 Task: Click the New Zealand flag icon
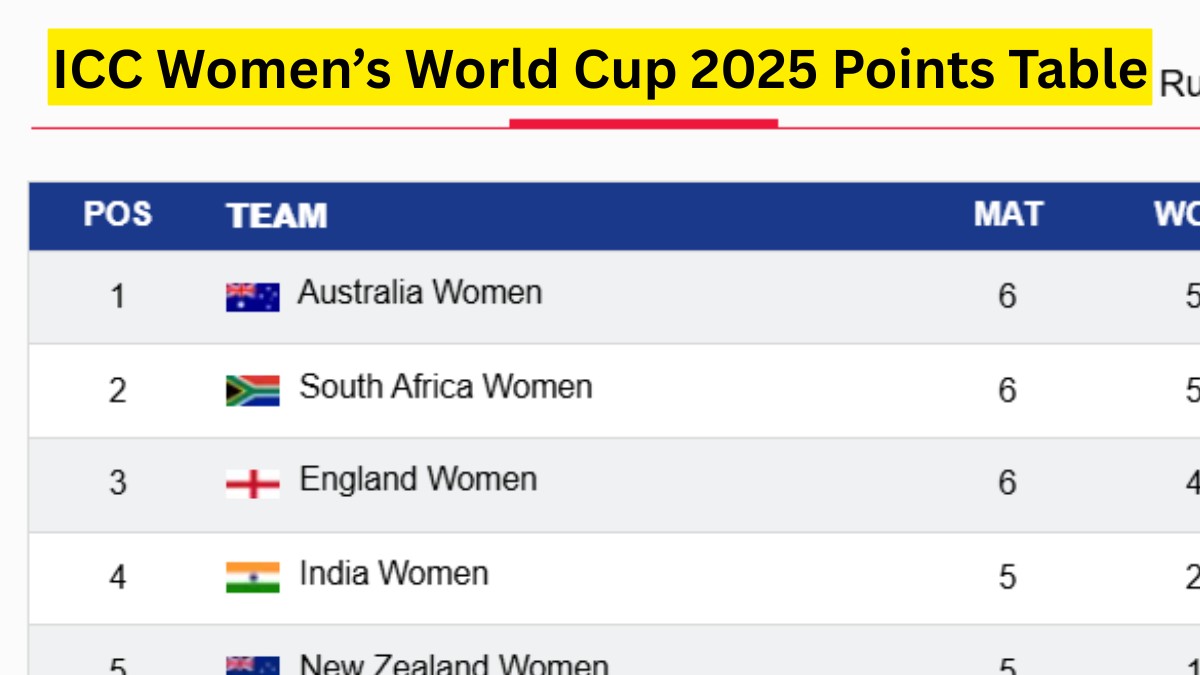click(252, 665)
